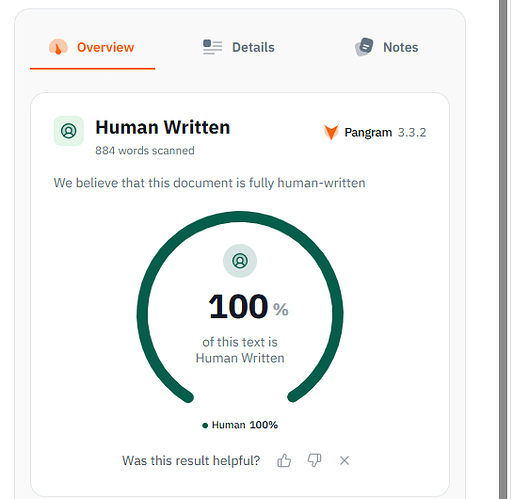Click the thumbs up feedback icon
The height and width of the screenshot is (499, 513).
[x=284, y=461]
